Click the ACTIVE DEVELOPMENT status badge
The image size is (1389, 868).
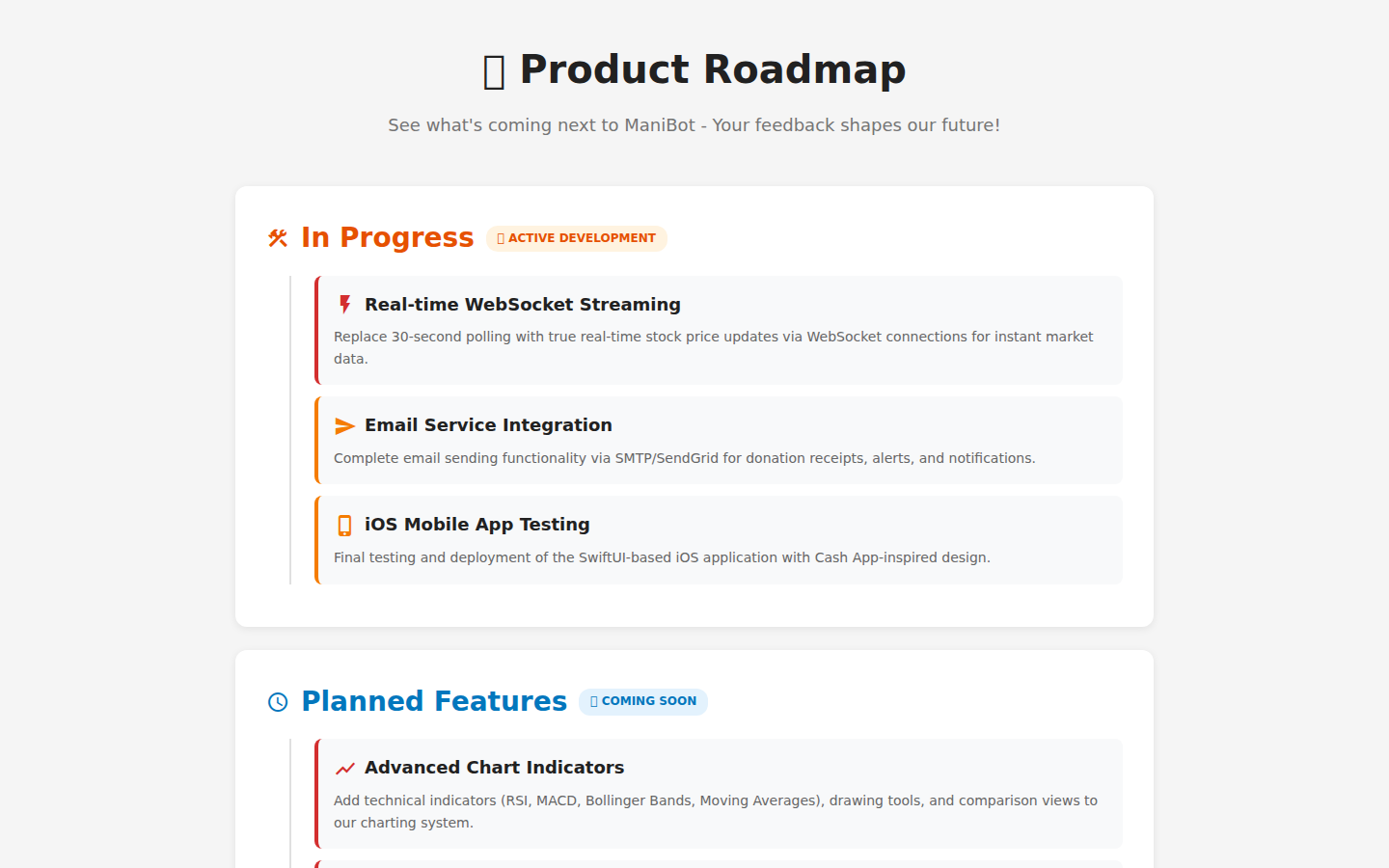point(576,238)
